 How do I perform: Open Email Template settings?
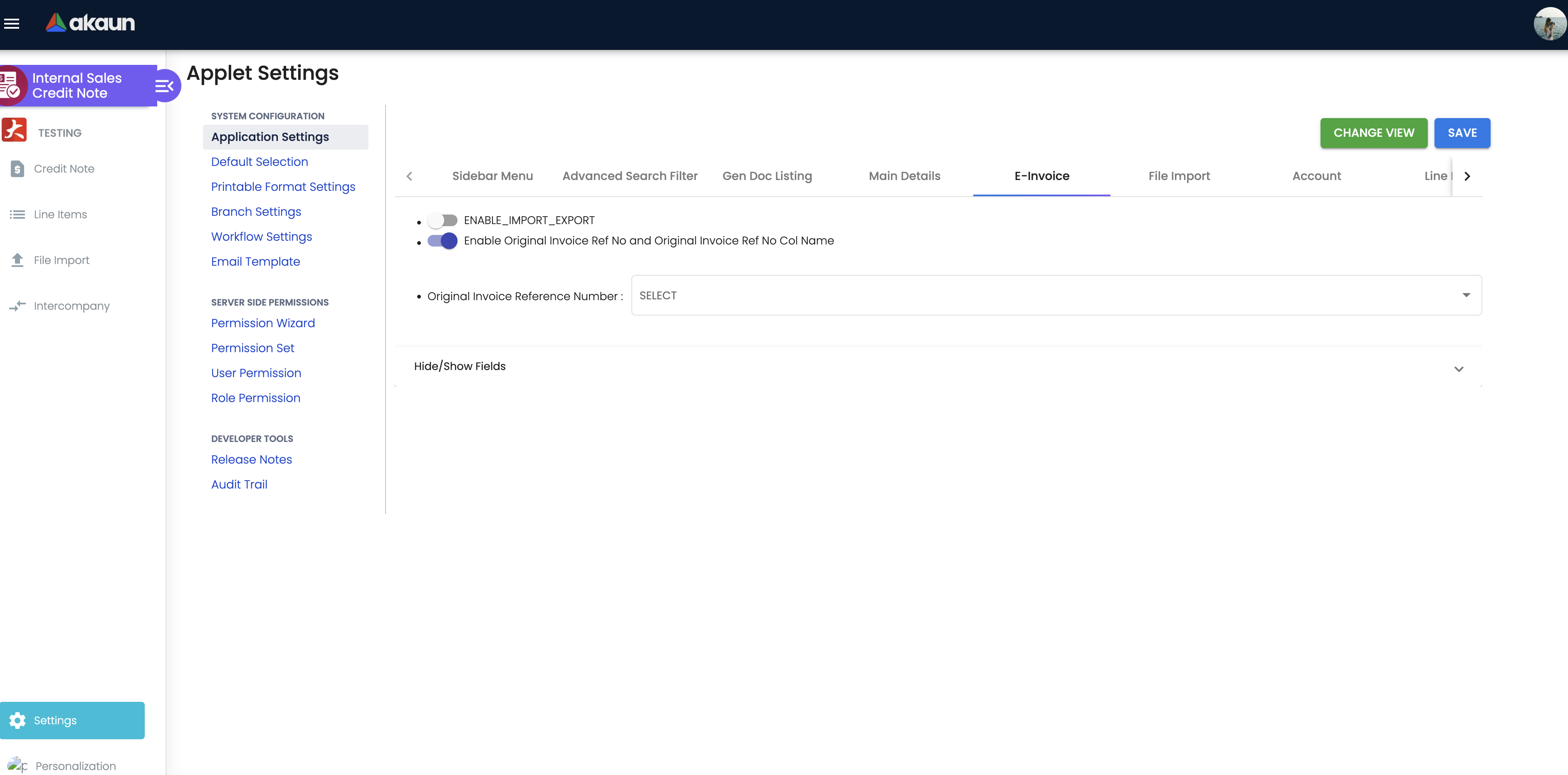tap(255, 262)
